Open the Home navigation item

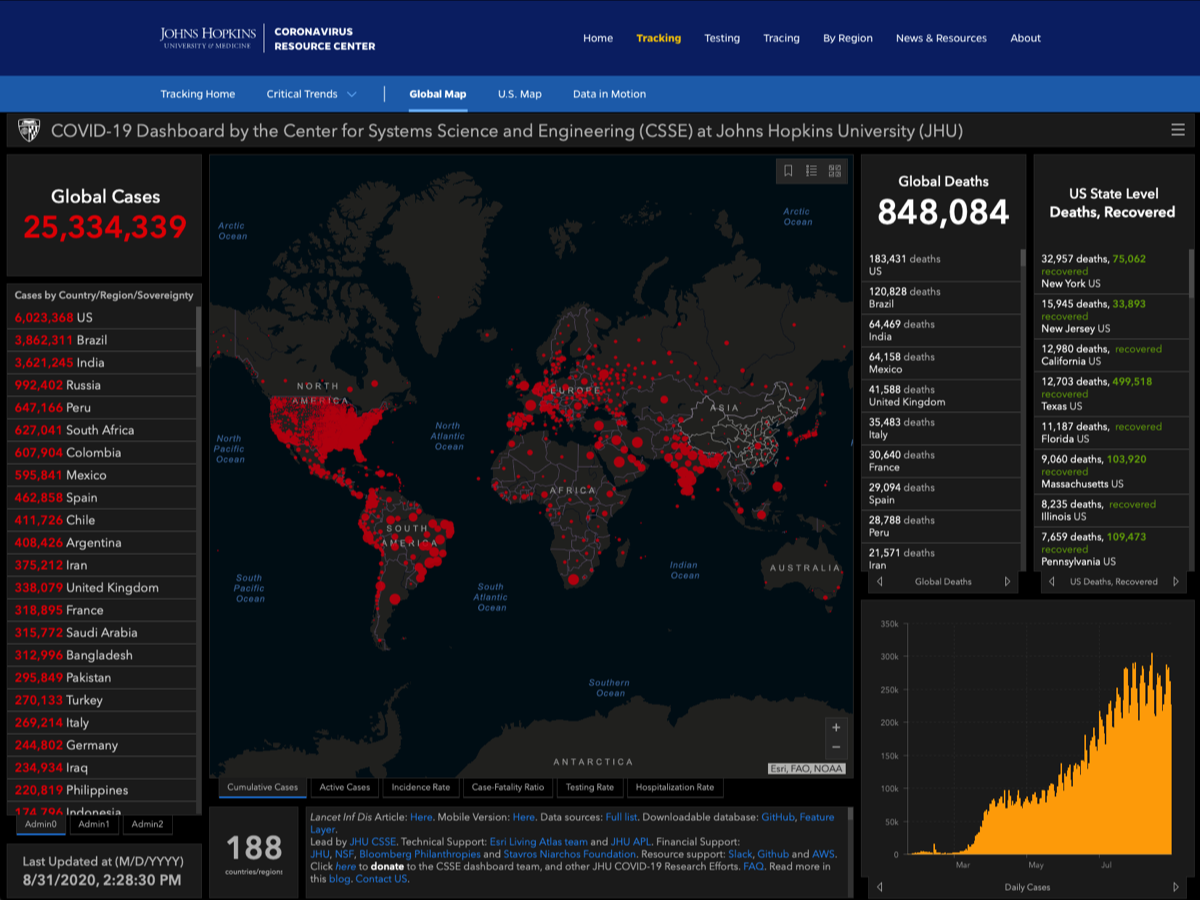pos(598,38)
